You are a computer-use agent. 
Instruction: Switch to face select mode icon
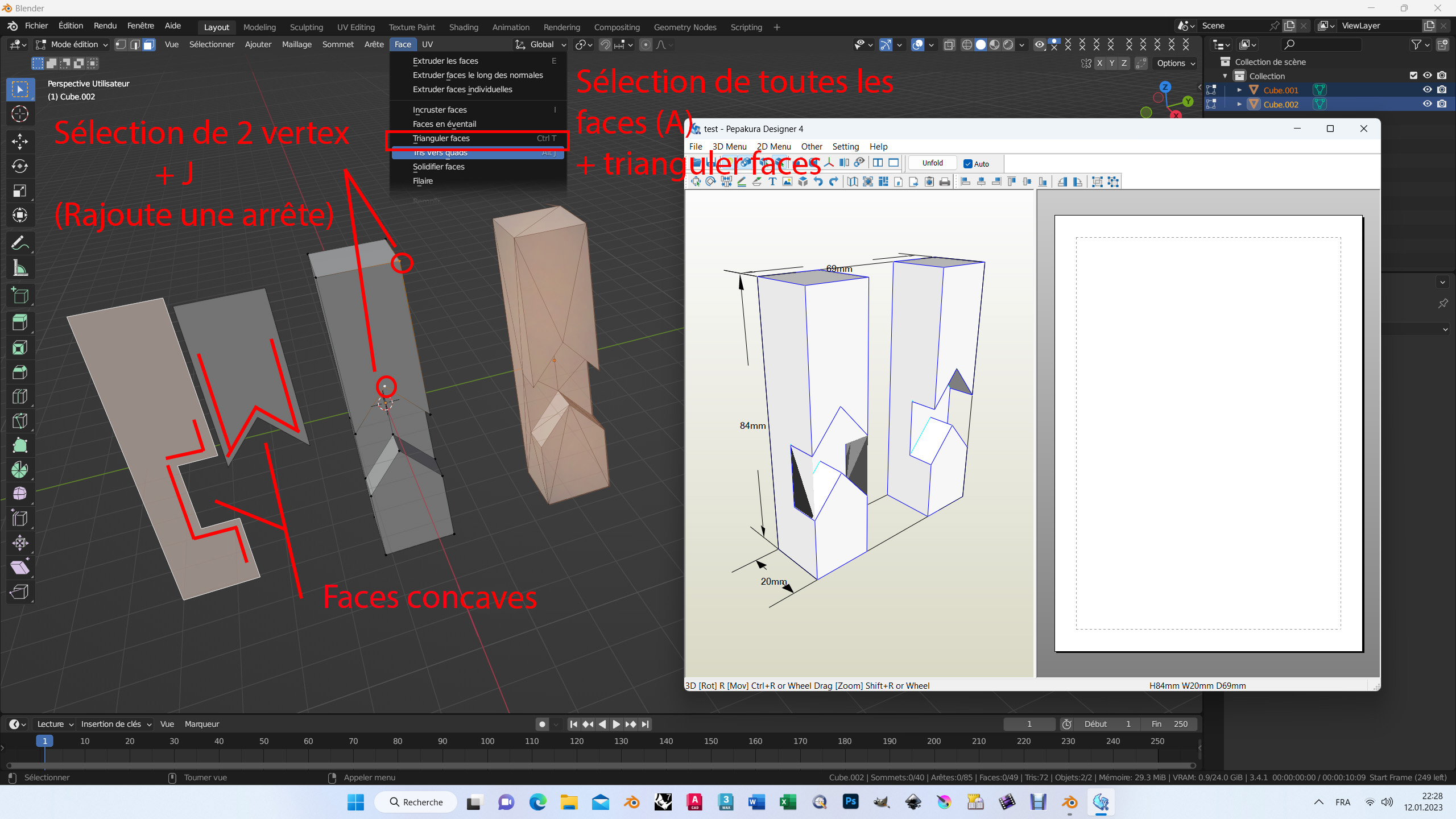[x=149, y=44]
